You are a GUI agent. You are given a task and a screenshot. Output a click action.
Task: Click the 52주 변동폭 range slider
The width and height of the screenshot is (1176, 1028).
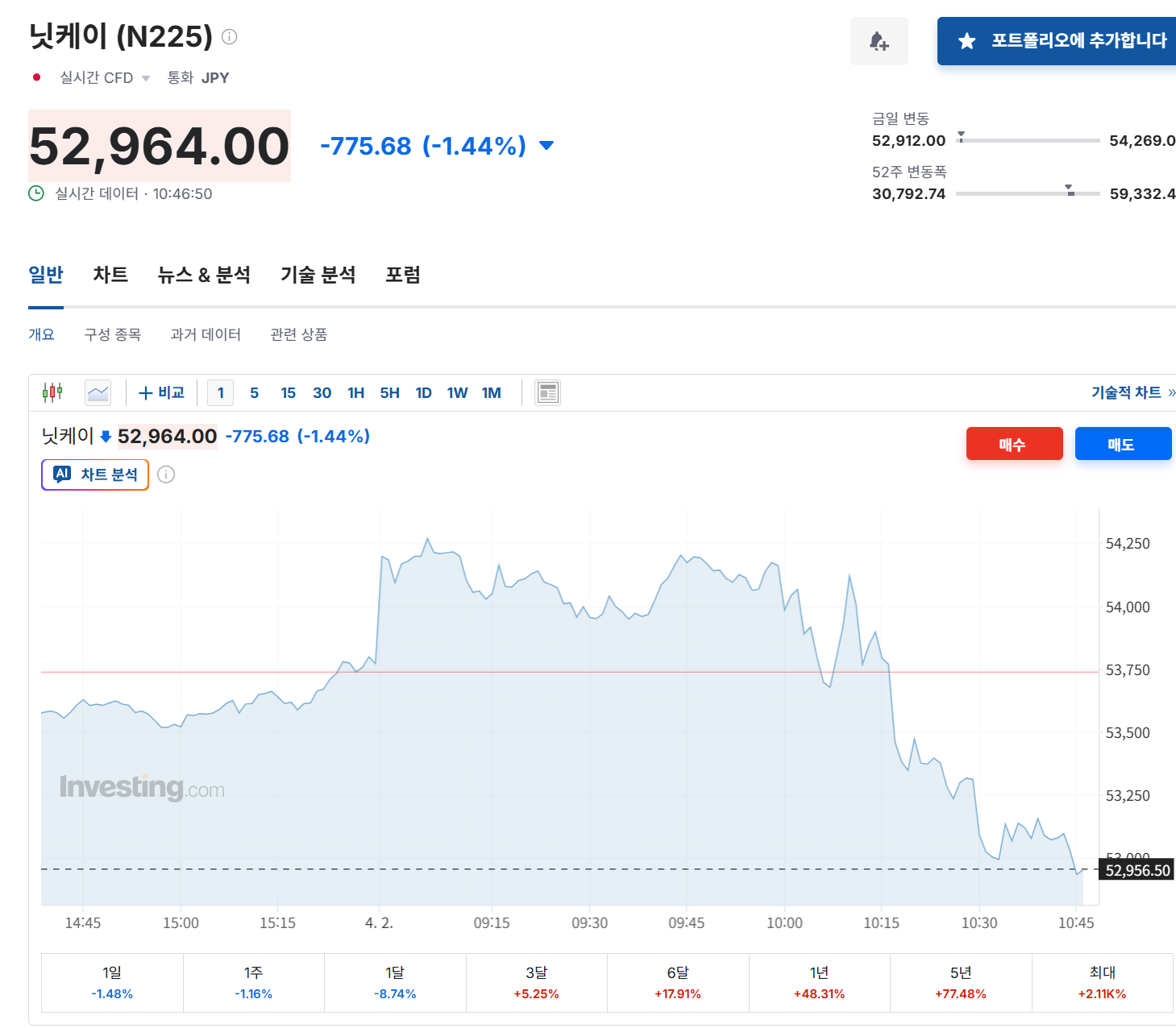(x=1027, y=193)
